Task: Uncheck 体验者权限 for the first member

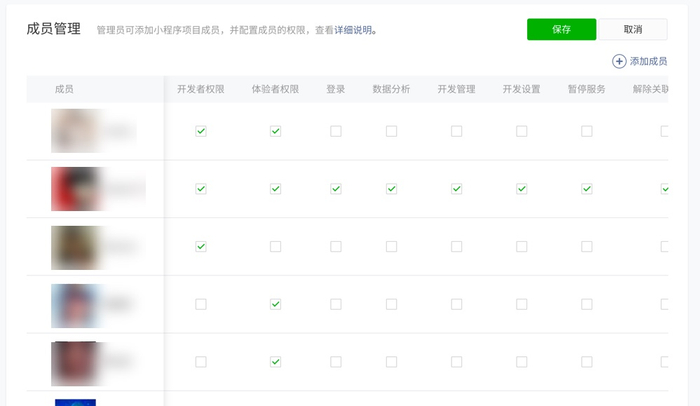Action: click(276, 131)
